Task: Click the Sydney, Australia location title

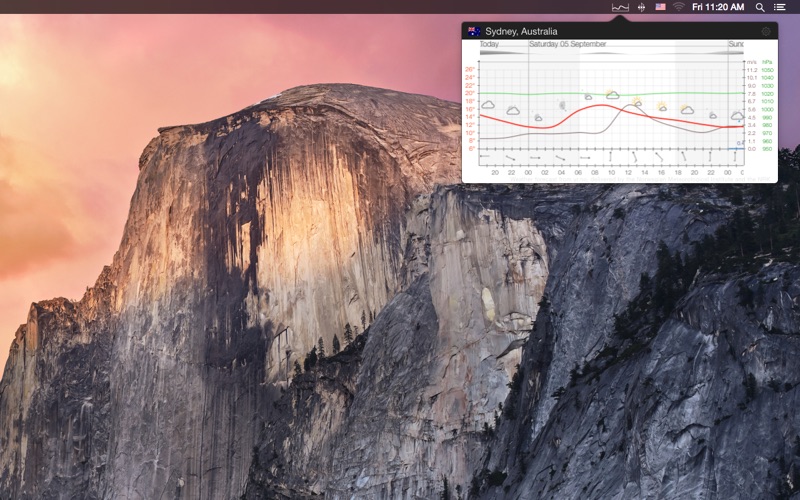Action: (521, 31)
